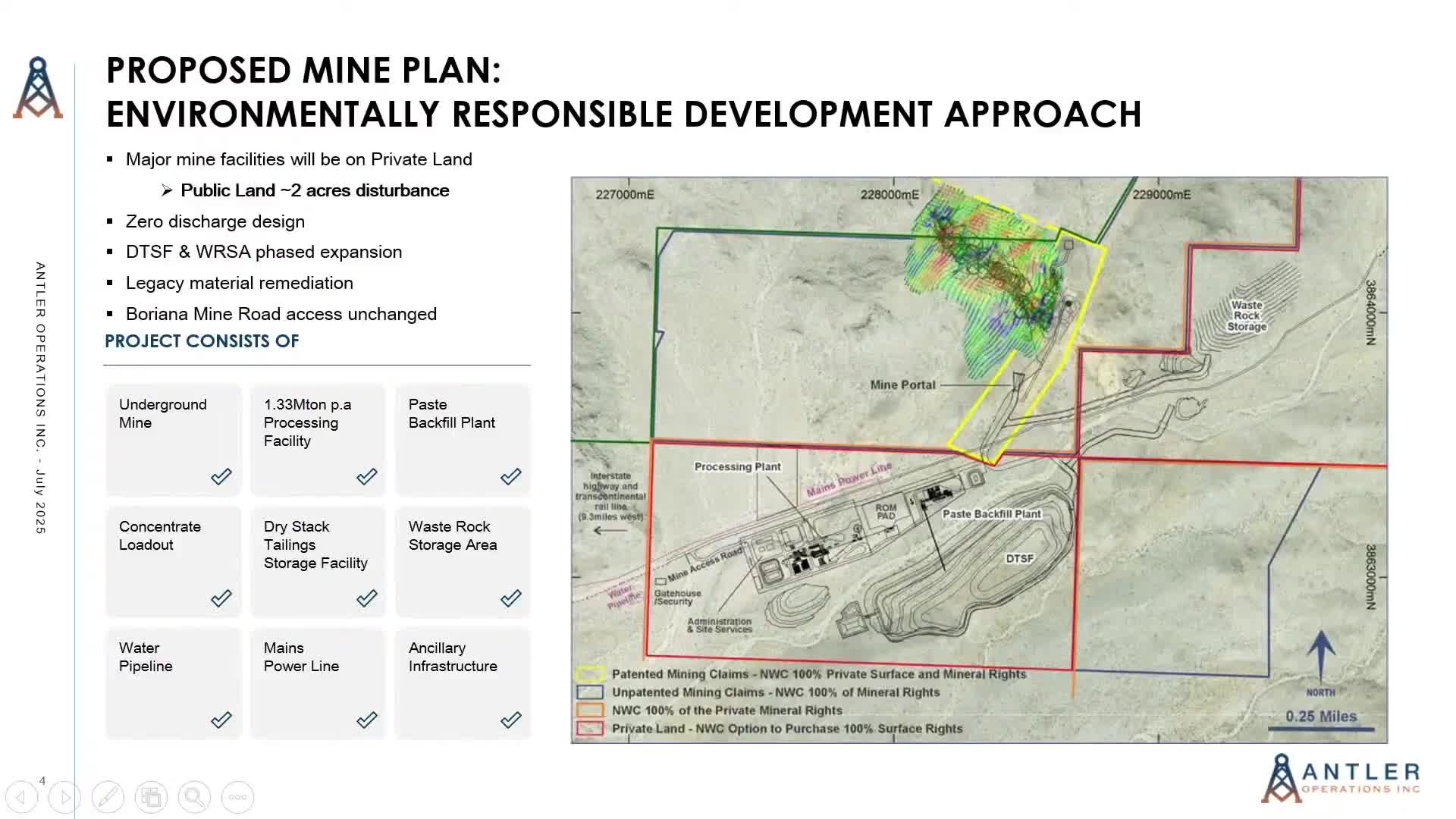This screenshot has width=1456, height=819.
Task: Click the Antler Operations Inc logo bottom right
Action: (1341, 778)
